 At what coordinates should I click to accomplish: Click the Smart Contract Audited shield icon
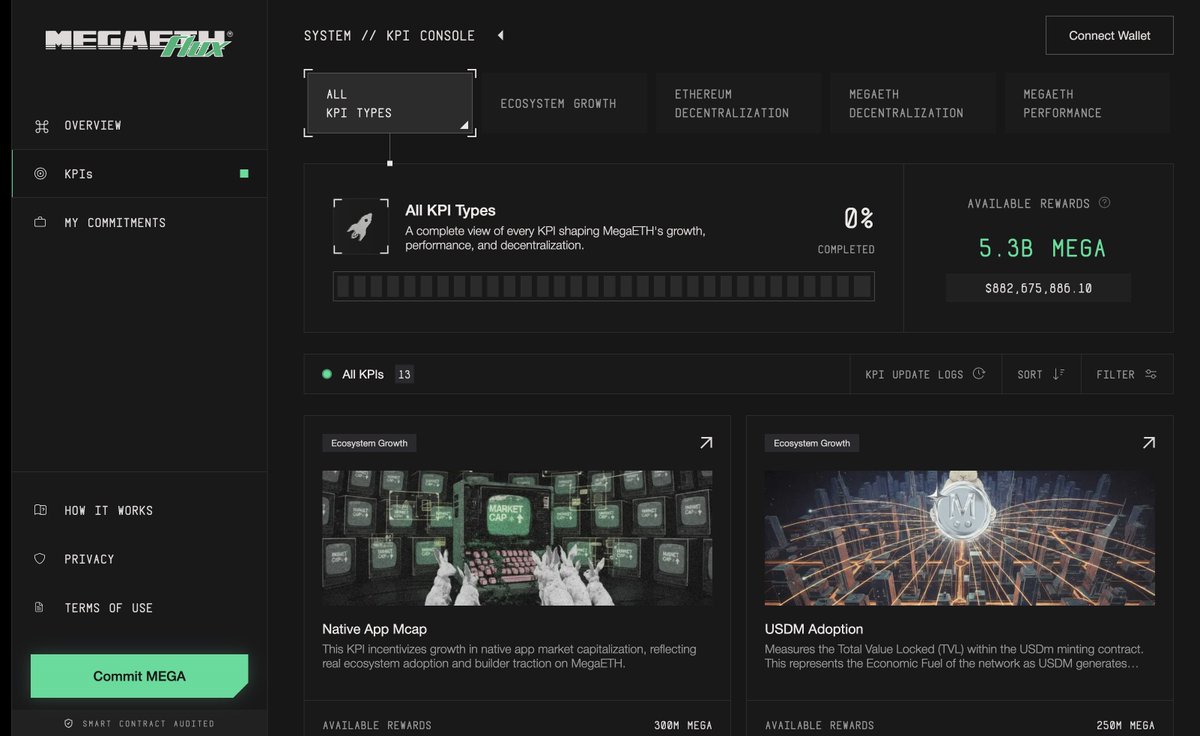pyautogui.click(x=68, y=723)
